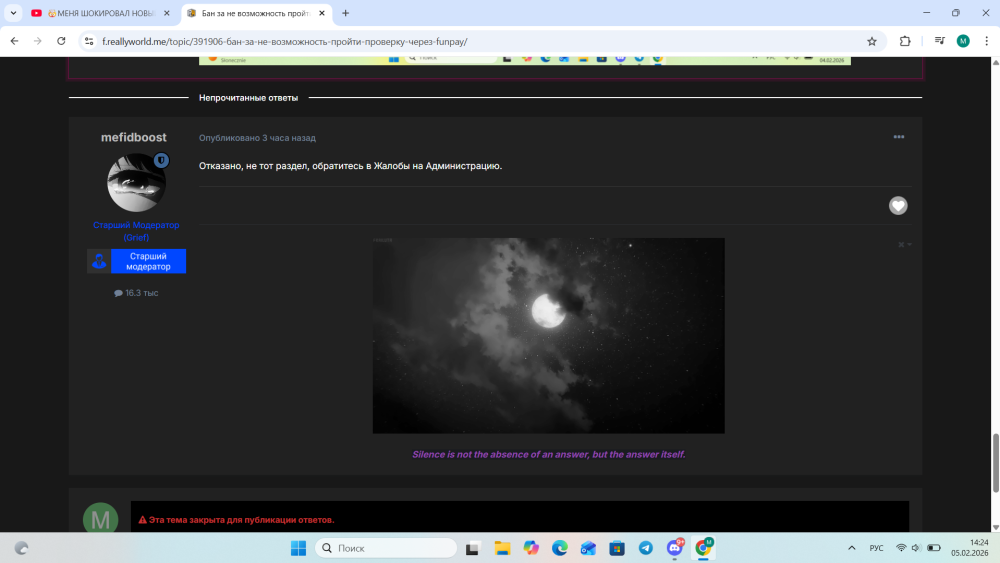Like the post with the heart button
This screenshot has width=1000, height=563.
pos(898,205)
